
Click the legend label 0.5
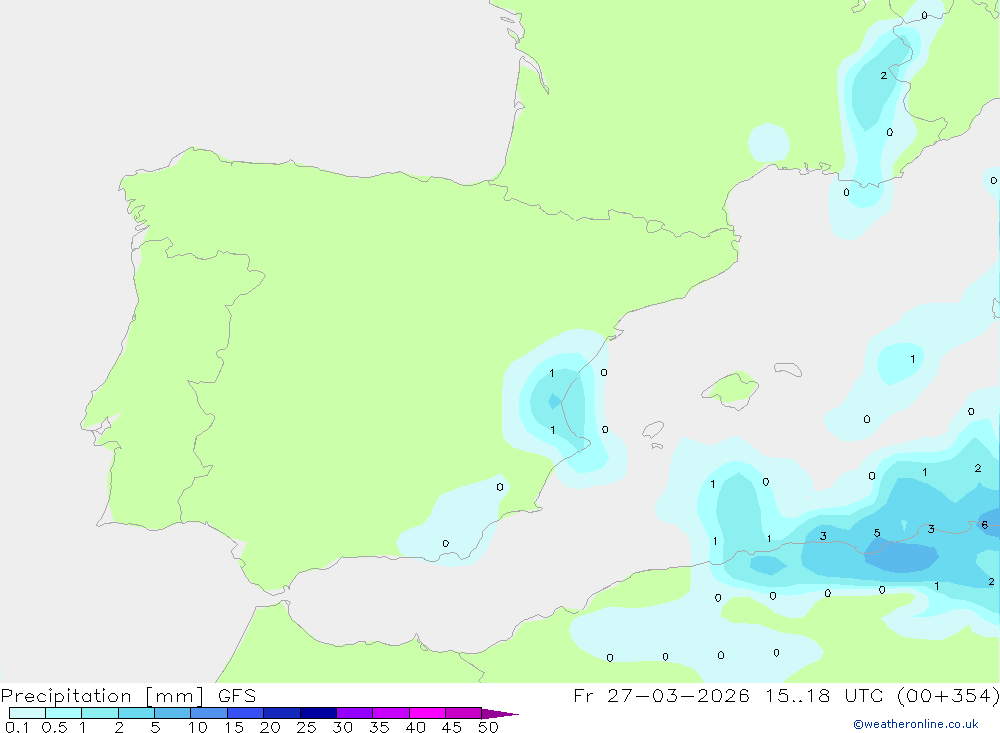coord(54,727)
